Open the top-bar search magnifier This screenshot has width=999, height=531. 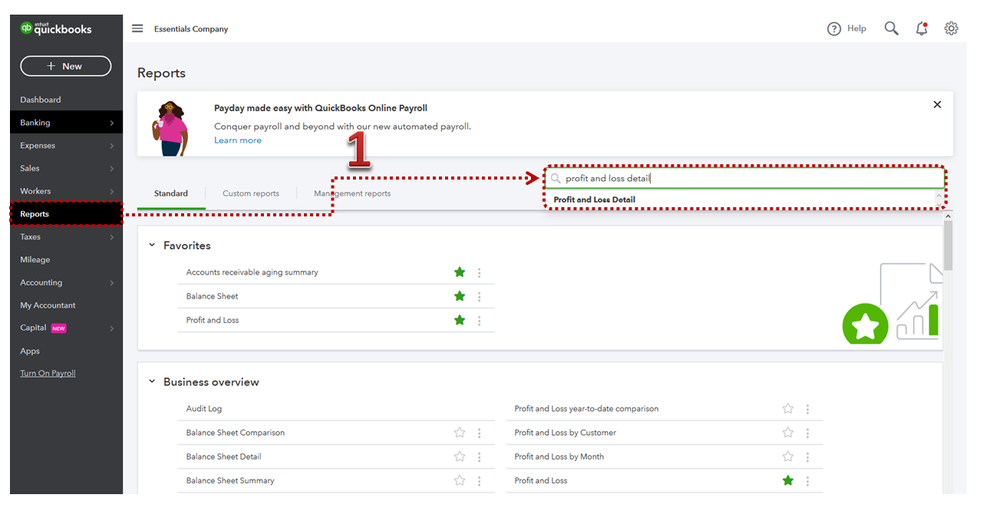tap(891, 29)
